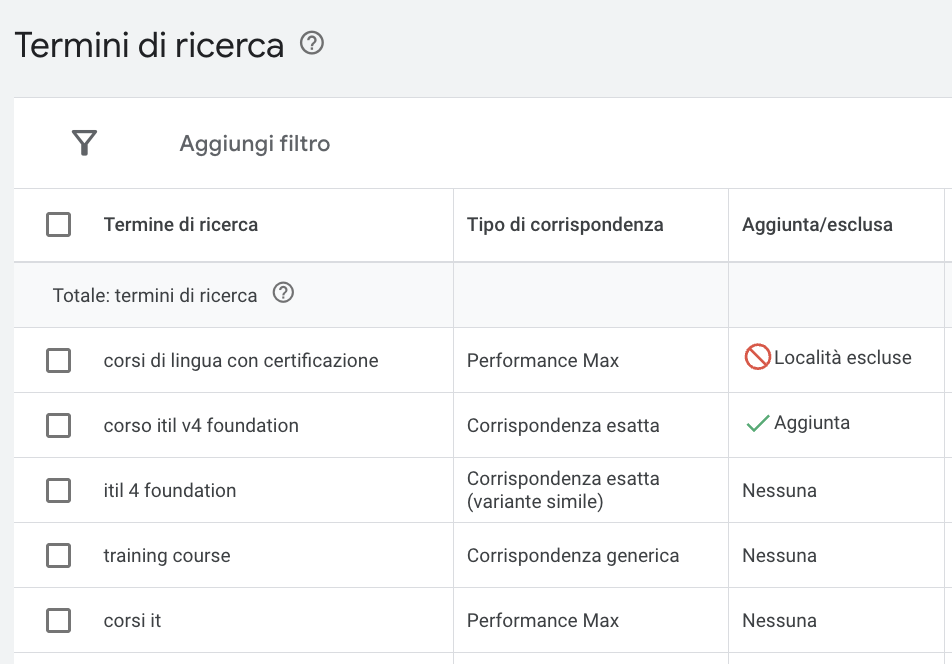Screen dimensions: 952x664
Task: Open help icon next to Totale: termini di ricerca
Action: click(283, 293)
